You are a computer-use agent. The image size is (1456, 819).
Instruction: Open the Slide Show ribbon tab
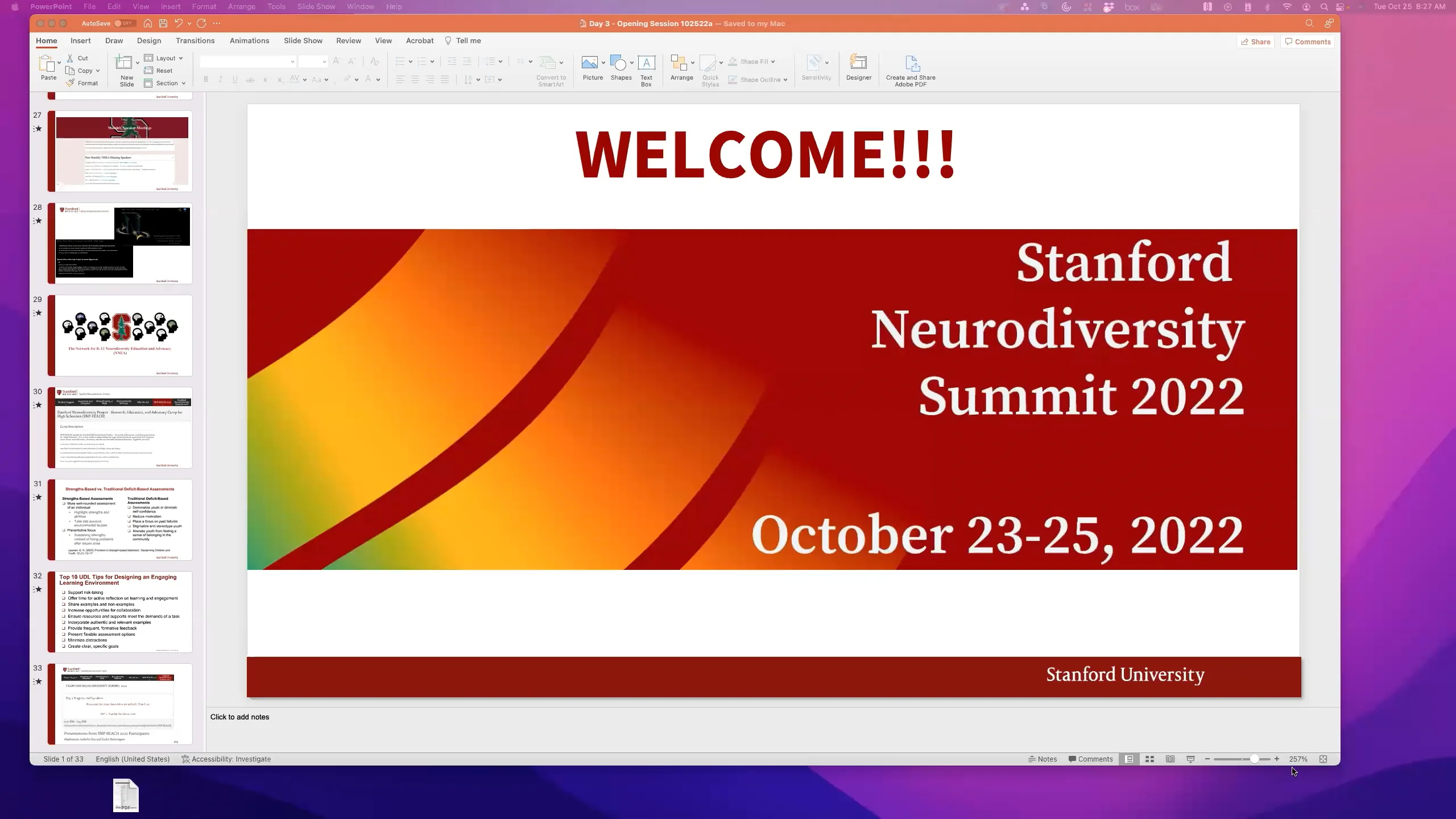303,41
